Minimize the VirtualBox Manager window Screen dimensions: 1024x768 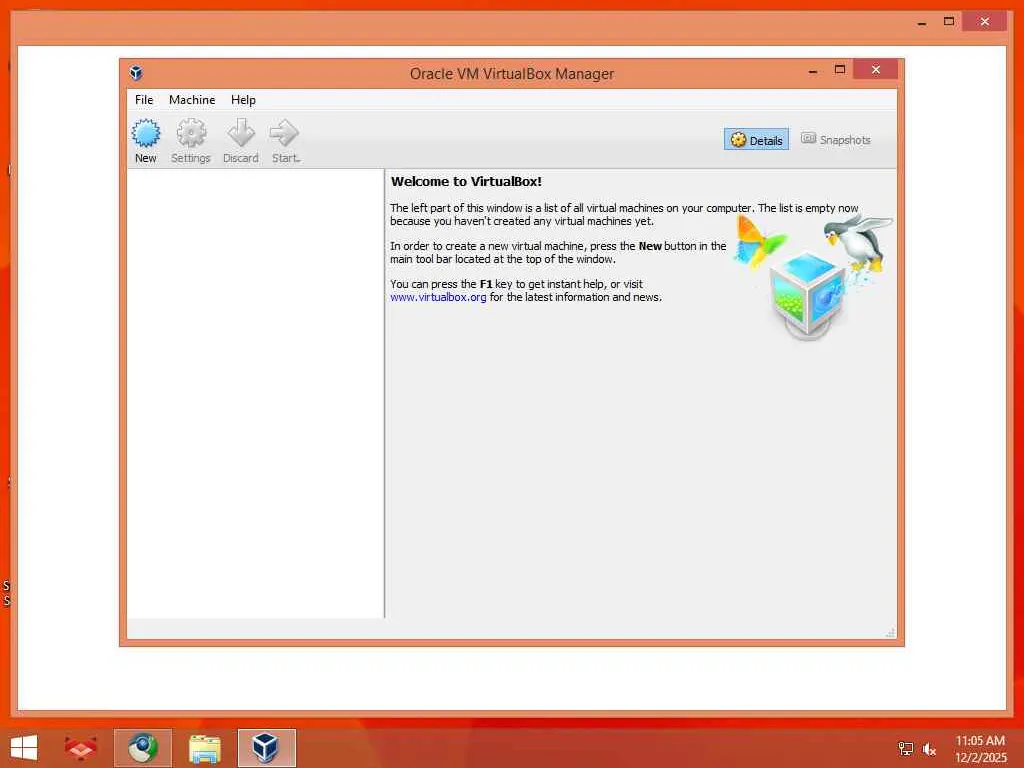813,71
